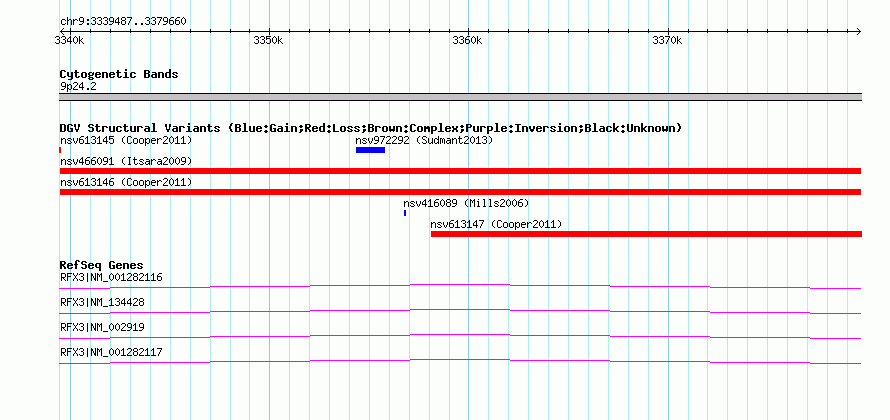Click the Cytogenetic Bands track title
This screenshot has height=420, width=890.
pyautogui.click(x=119, y=74)
